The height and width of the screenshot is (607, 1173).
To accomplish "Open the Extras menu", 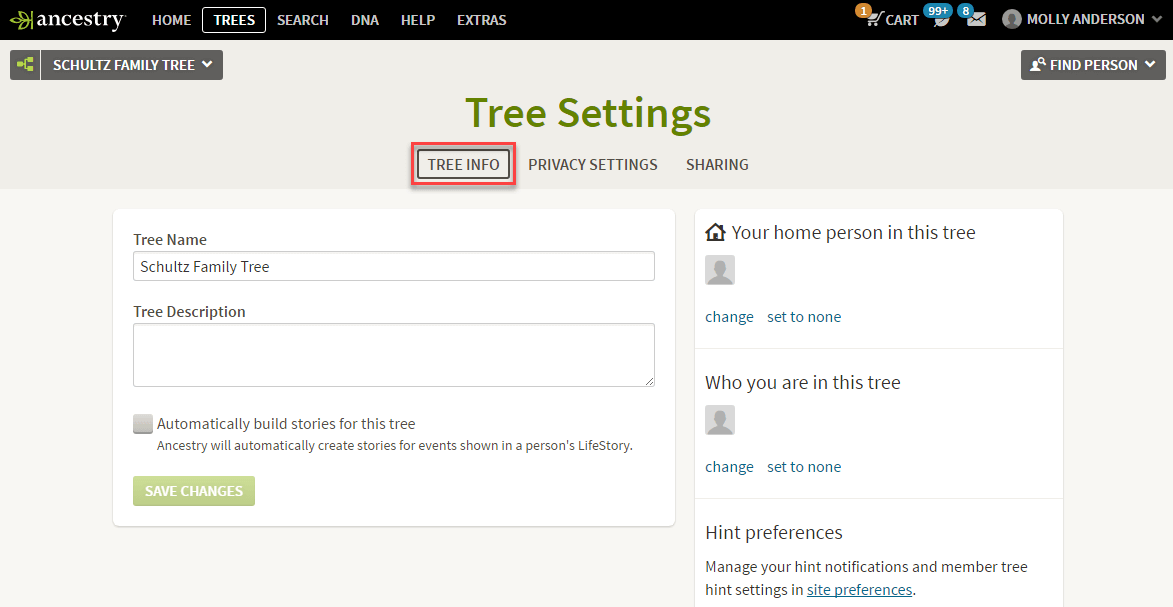I will (x=482, y=20).
